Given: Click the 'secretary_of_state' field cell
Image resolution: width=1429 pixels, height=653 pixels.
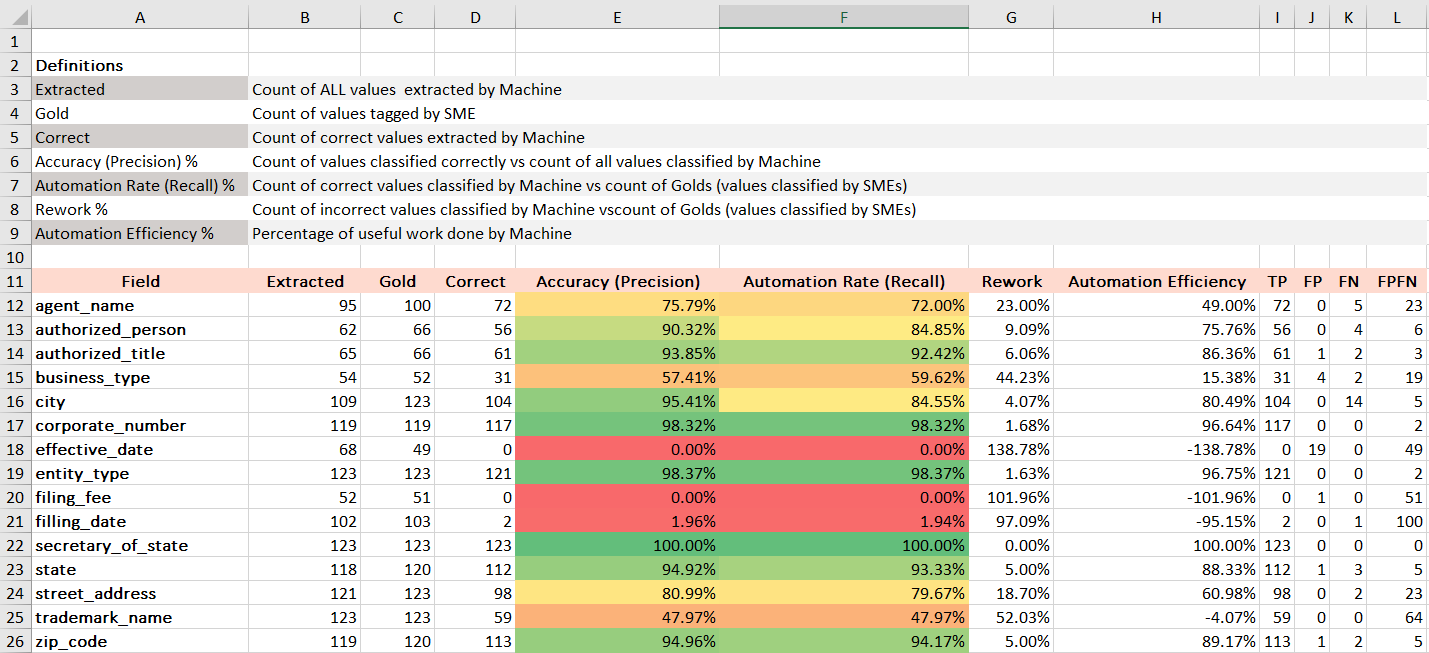Looking at the screenshot, I should click(140, 545).
